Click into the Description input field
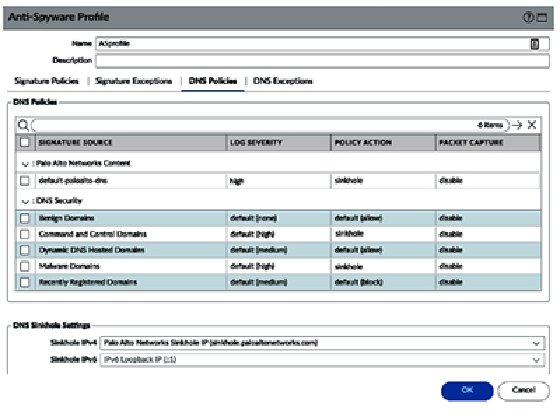This screenshot has height=420, width=560. (x=322, y=60)
